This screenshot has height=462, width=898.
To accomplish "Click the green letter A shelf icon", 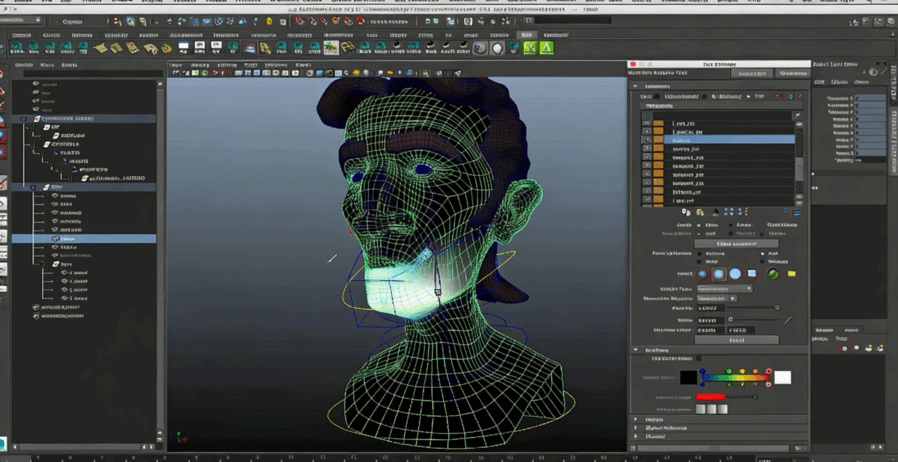I will [547, 47].
